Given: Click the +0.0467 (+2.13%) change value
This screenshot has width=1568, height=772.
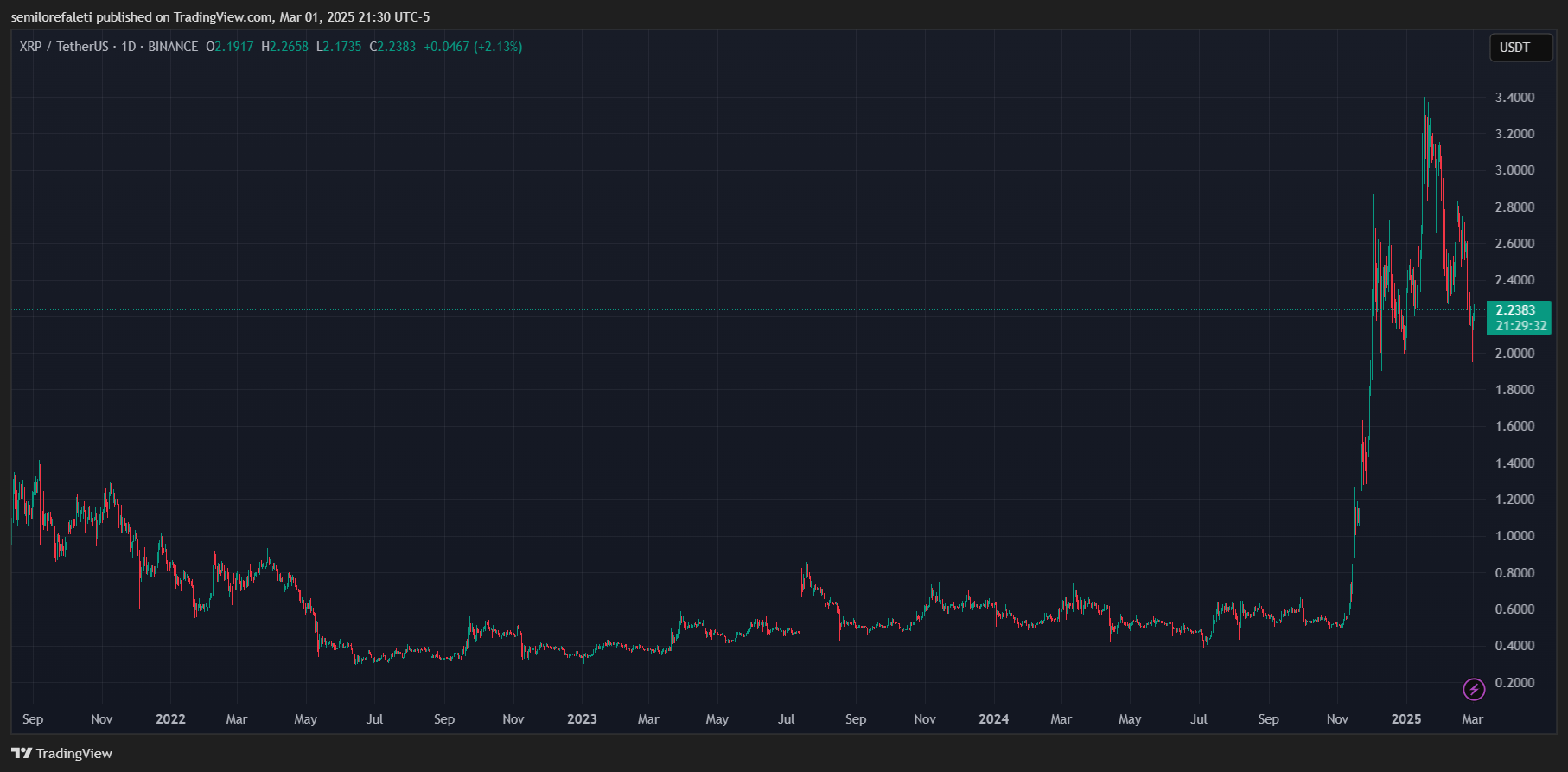Looking at the screenshot, I should click(x=473, y=47).
